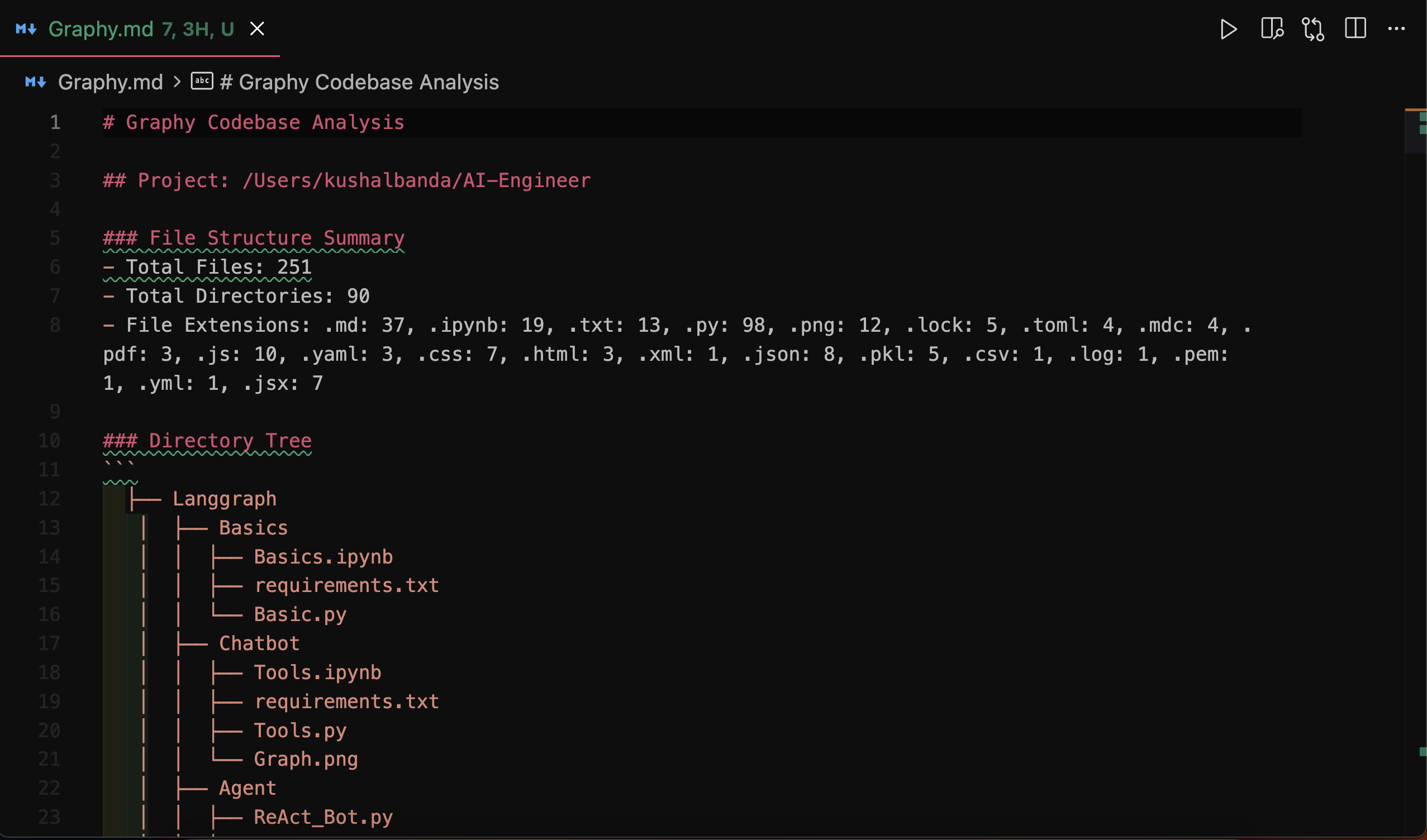
Task: Click the 'ReAct_Bot.py' line
Action: (324, 817)
